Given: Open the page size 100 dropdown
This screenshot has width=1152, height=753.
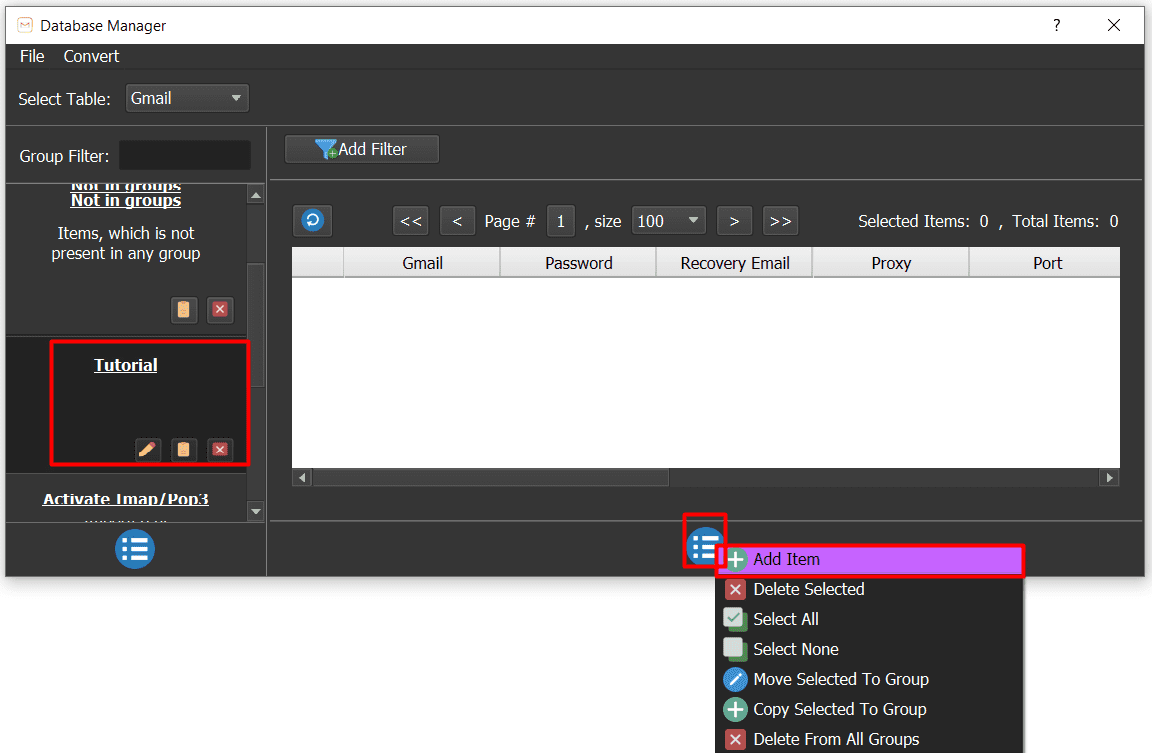Looking at the screenshot, I should 669,221.
